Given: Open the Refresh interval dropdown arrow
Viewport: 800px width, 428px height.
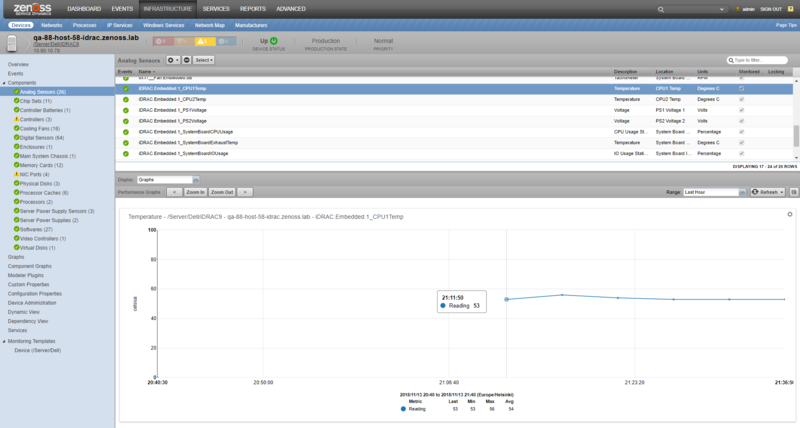Looking at the screenshot, I should point(782,192).
